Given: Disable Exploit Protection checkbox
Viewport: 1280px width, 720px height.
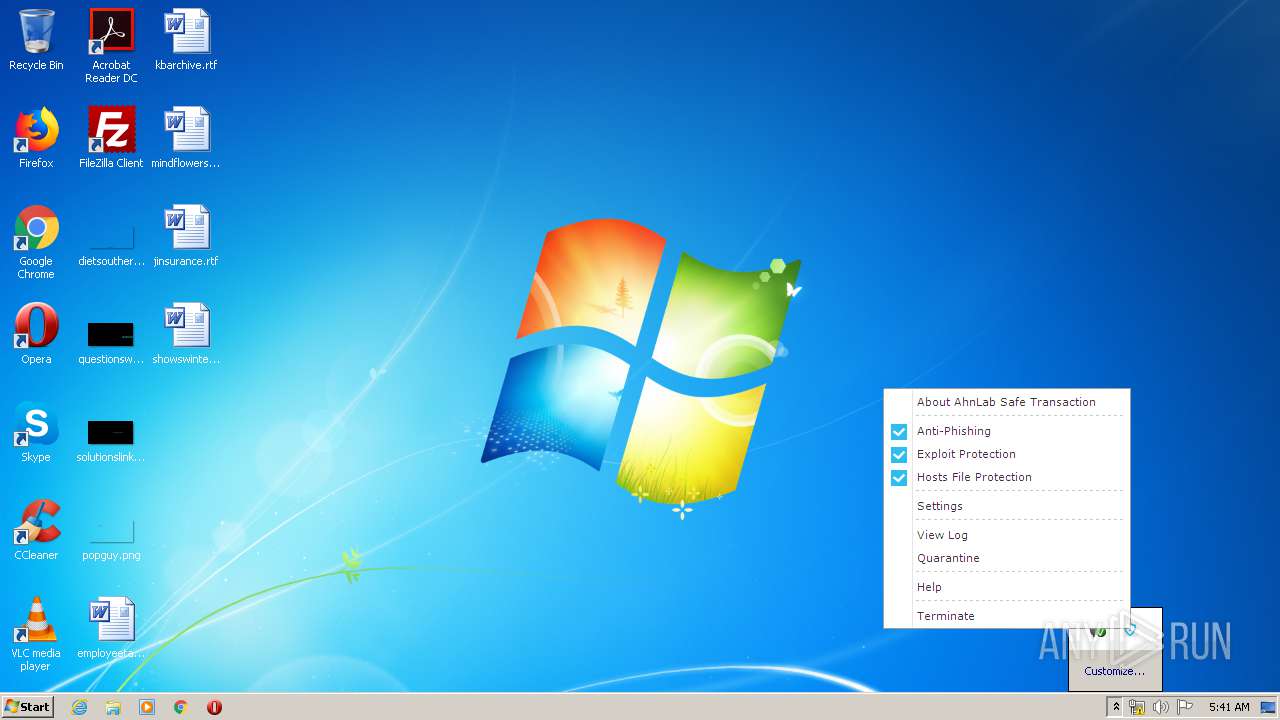Looking at the screenshot, I should [x=899, y=454].
